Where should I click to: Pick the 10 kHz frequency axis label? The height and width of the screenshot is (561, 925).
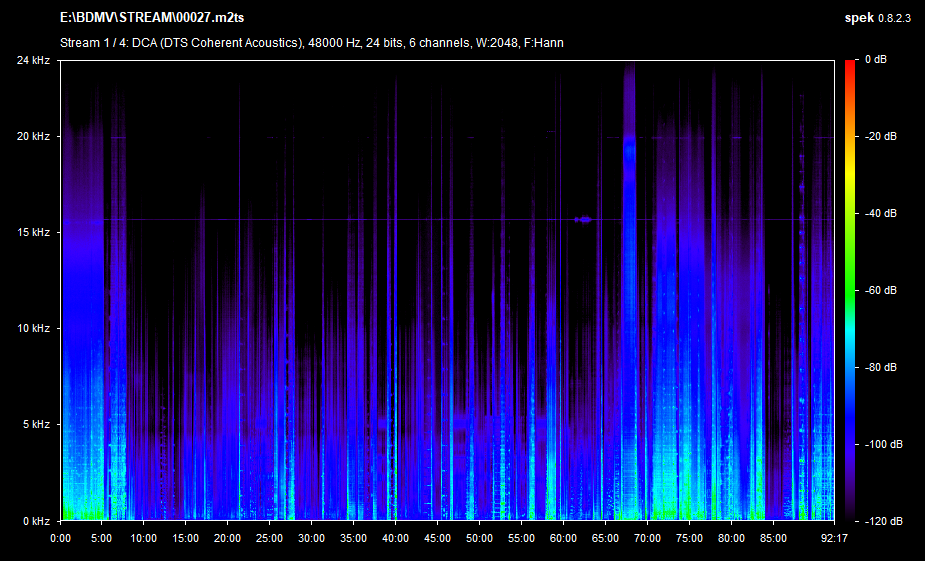pyautogui.click(x=37, y=328)
